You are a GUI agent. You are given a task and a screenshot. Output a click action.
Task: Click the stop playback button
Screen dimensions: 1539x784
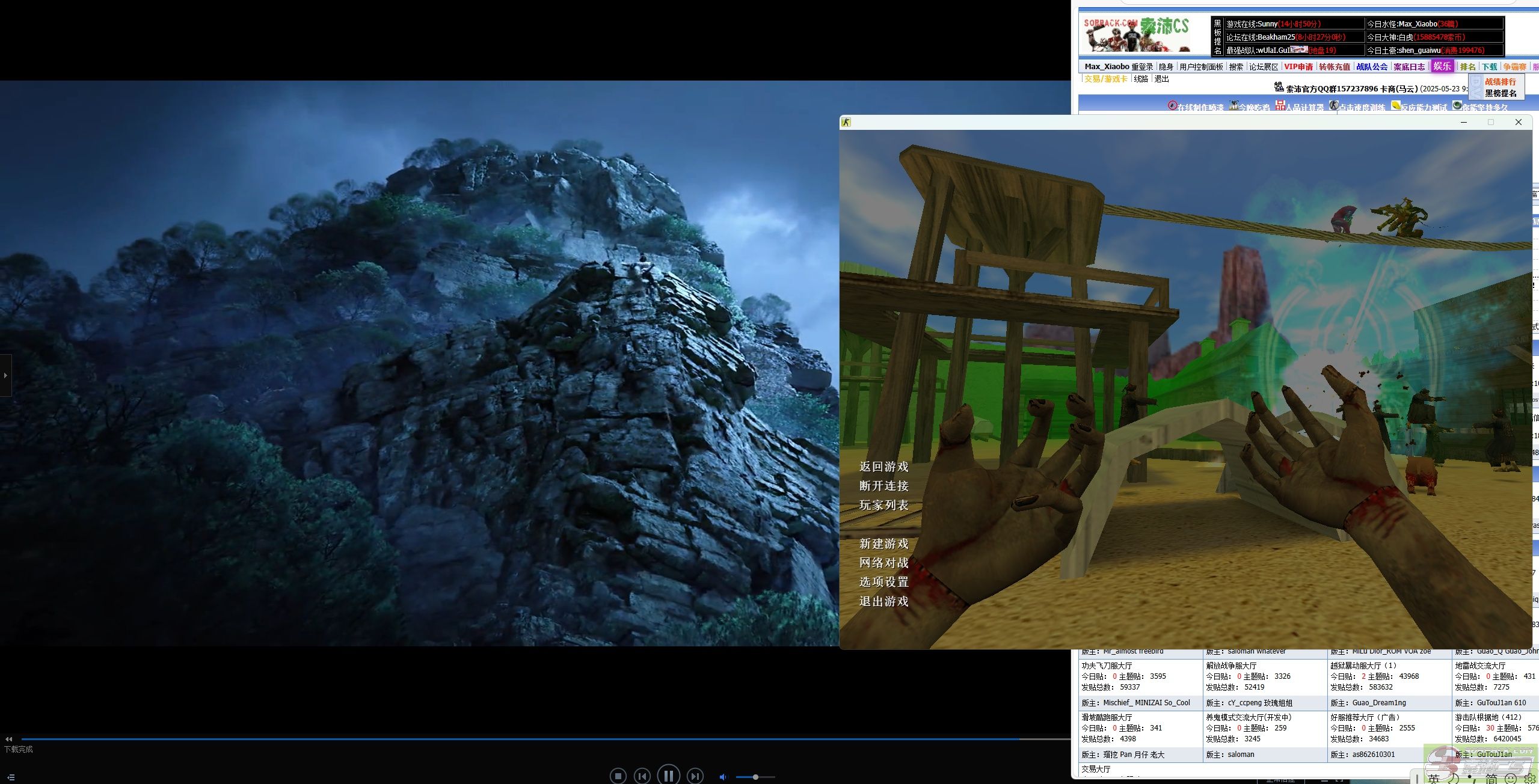pos(618,776)
